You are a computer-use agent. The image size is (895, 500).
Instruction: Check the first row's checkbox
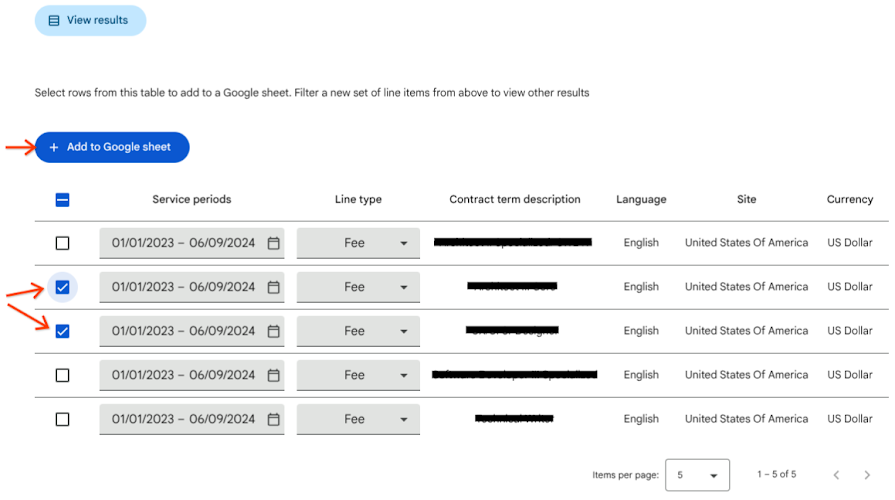[x=62, y=243]
